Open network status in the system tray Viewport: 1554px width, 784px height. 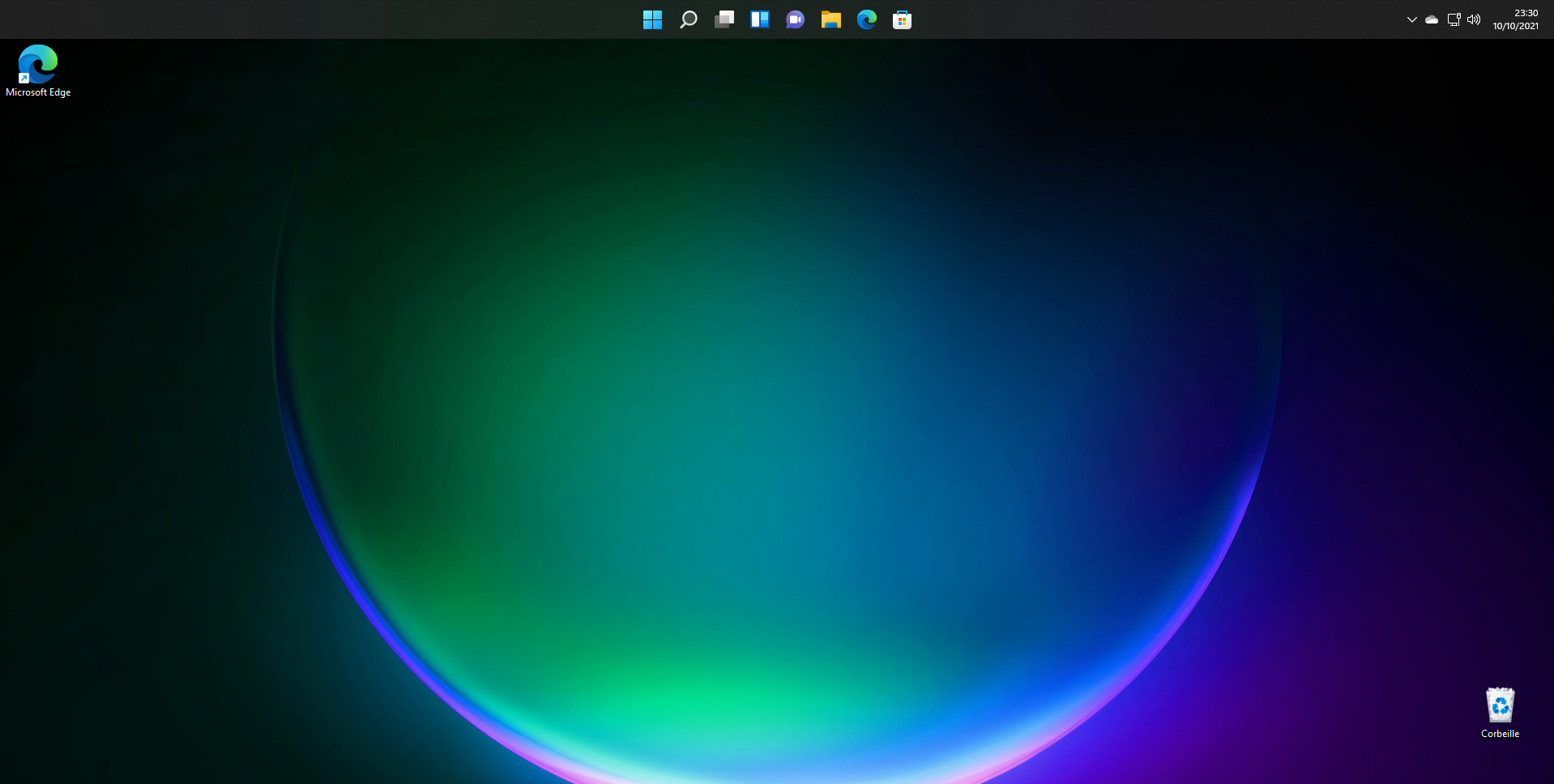(1454, 19)
